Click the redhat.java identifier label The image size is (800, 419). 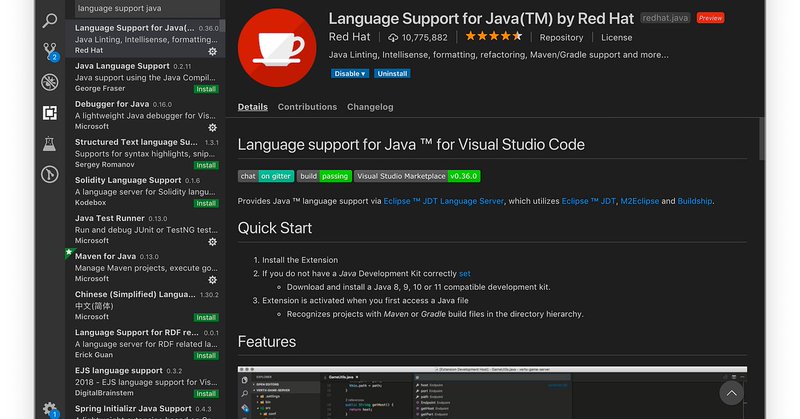(x=665, y=18)
